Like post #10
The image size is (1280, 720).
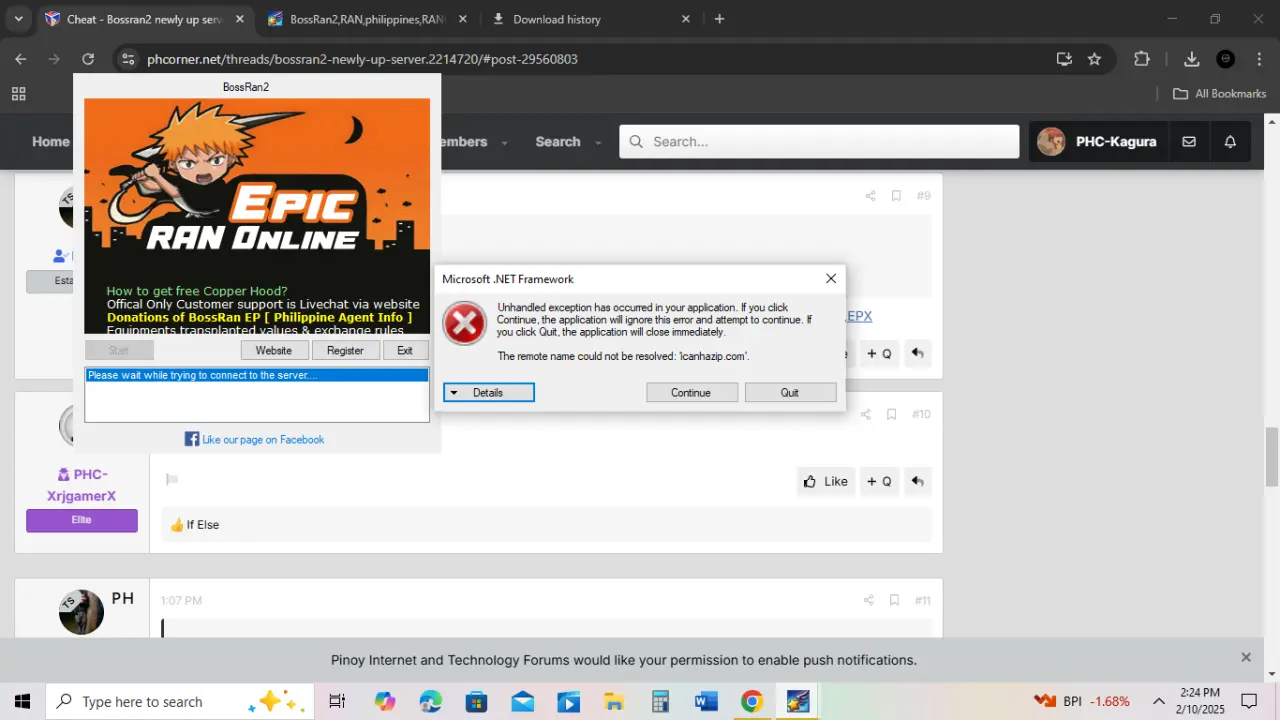(825, 481)
